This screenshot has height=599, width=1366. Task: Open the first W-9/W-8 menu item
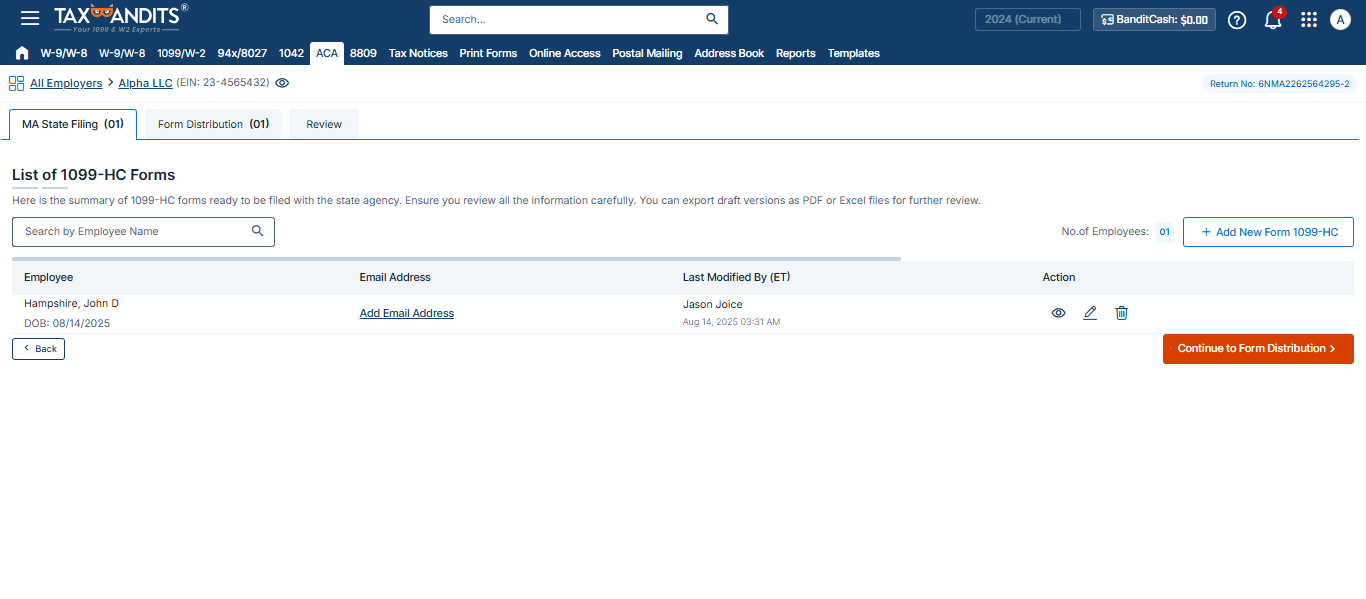[64, 53]
